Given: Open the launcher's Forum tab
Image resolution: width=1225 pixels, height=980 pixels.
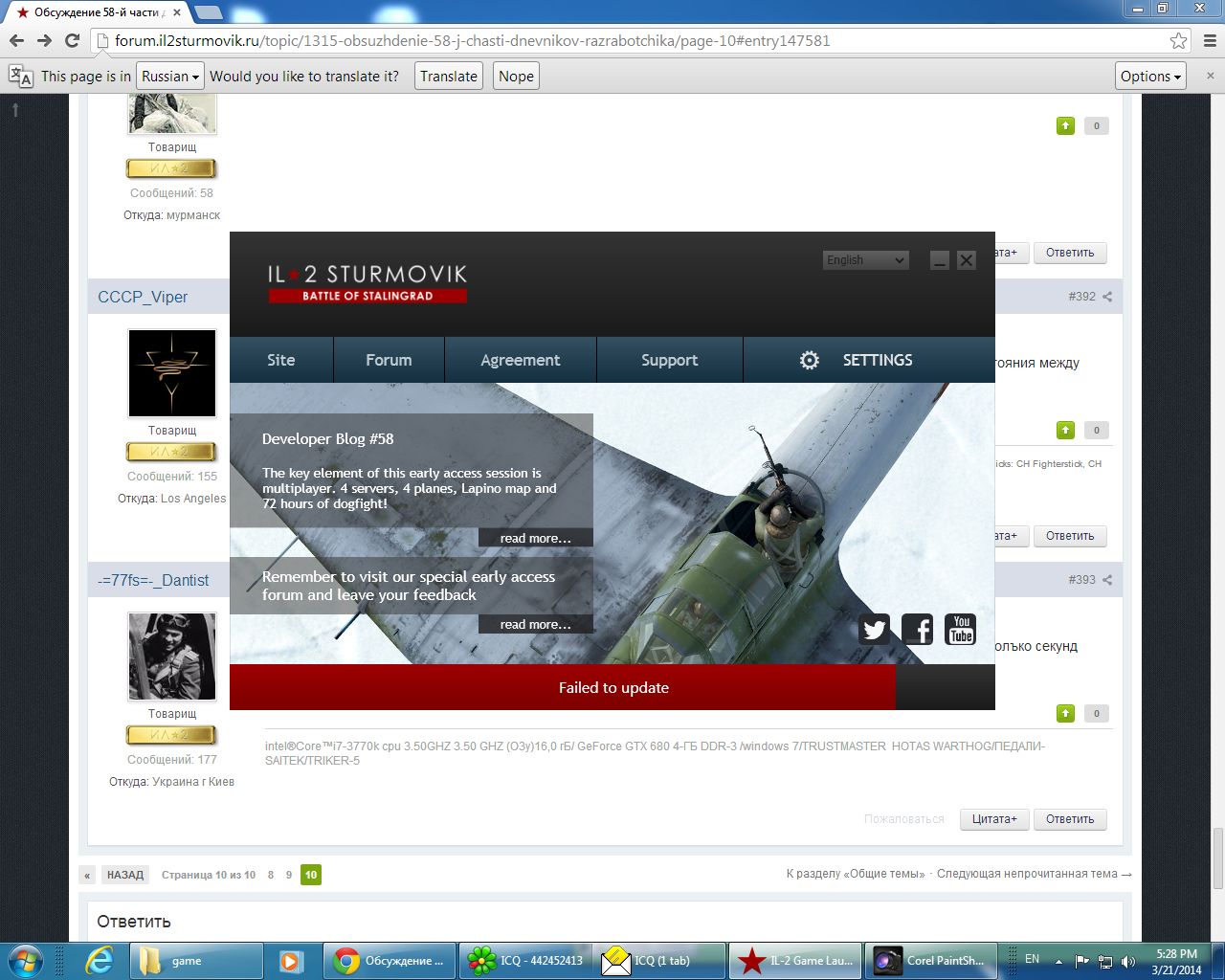Looking at the screenshot, I should tap(389, 360).
